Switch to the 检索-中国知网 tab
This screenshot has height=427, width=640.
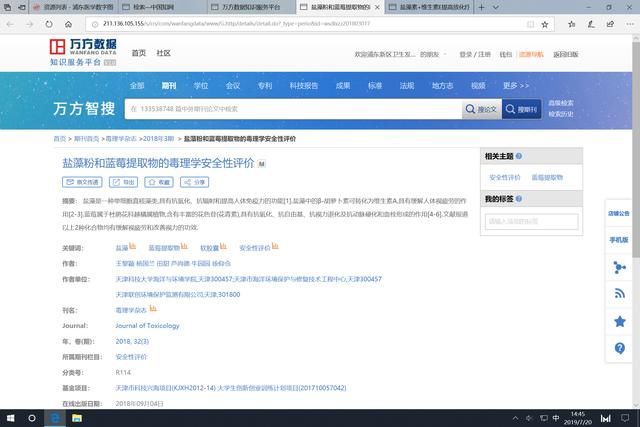tap(163, 7)
